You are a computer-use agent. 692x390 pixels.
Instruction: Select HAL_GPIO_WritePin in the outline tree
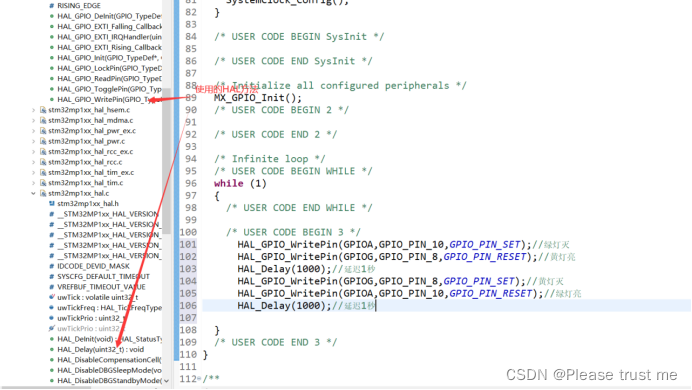click(109, 100)
